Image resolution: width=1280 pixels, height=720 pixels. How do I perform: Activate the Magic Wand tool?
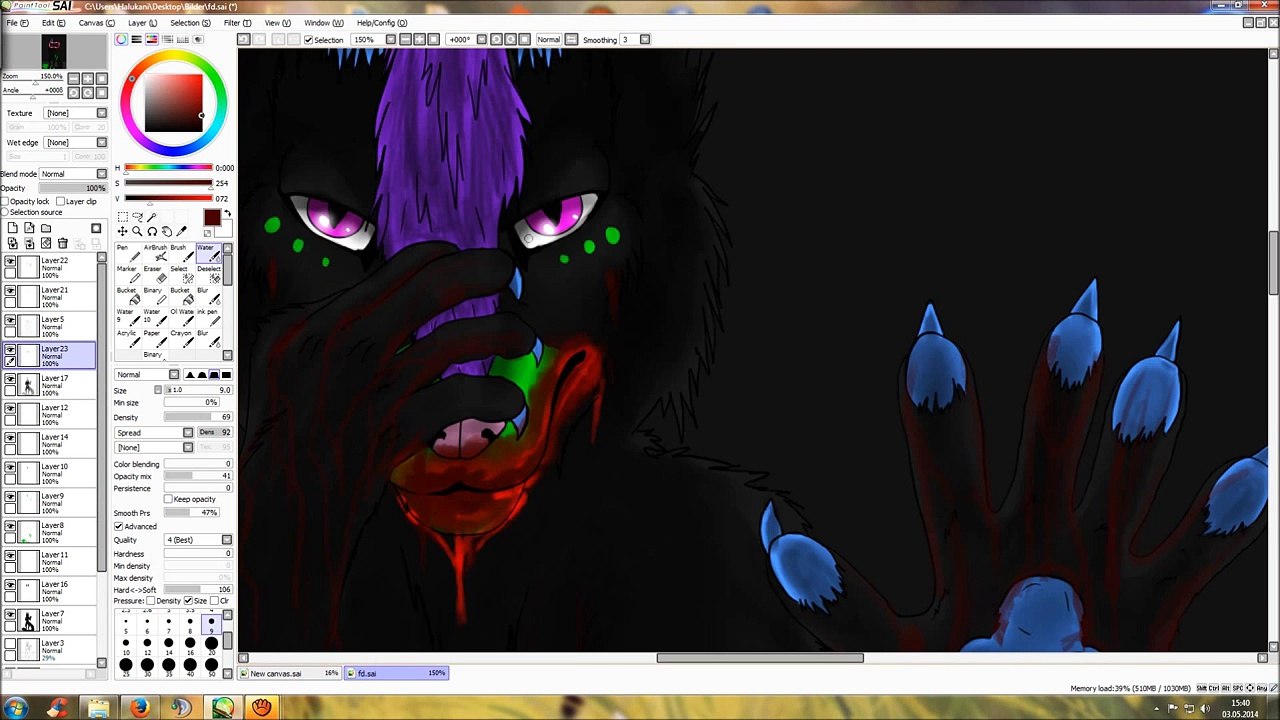click(152, 217)
